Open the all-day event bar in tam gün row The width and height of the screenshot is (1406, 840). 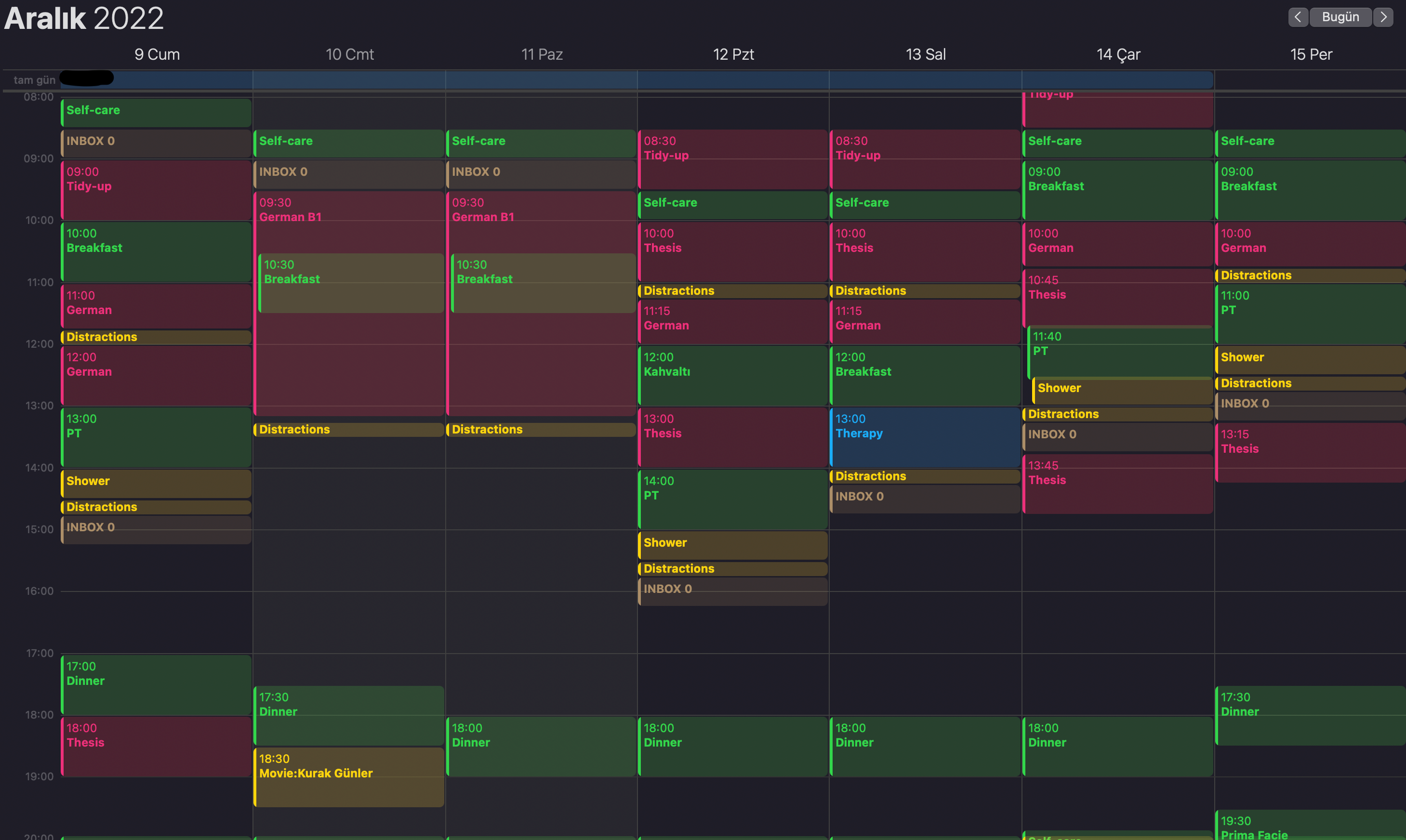(637, 79)
